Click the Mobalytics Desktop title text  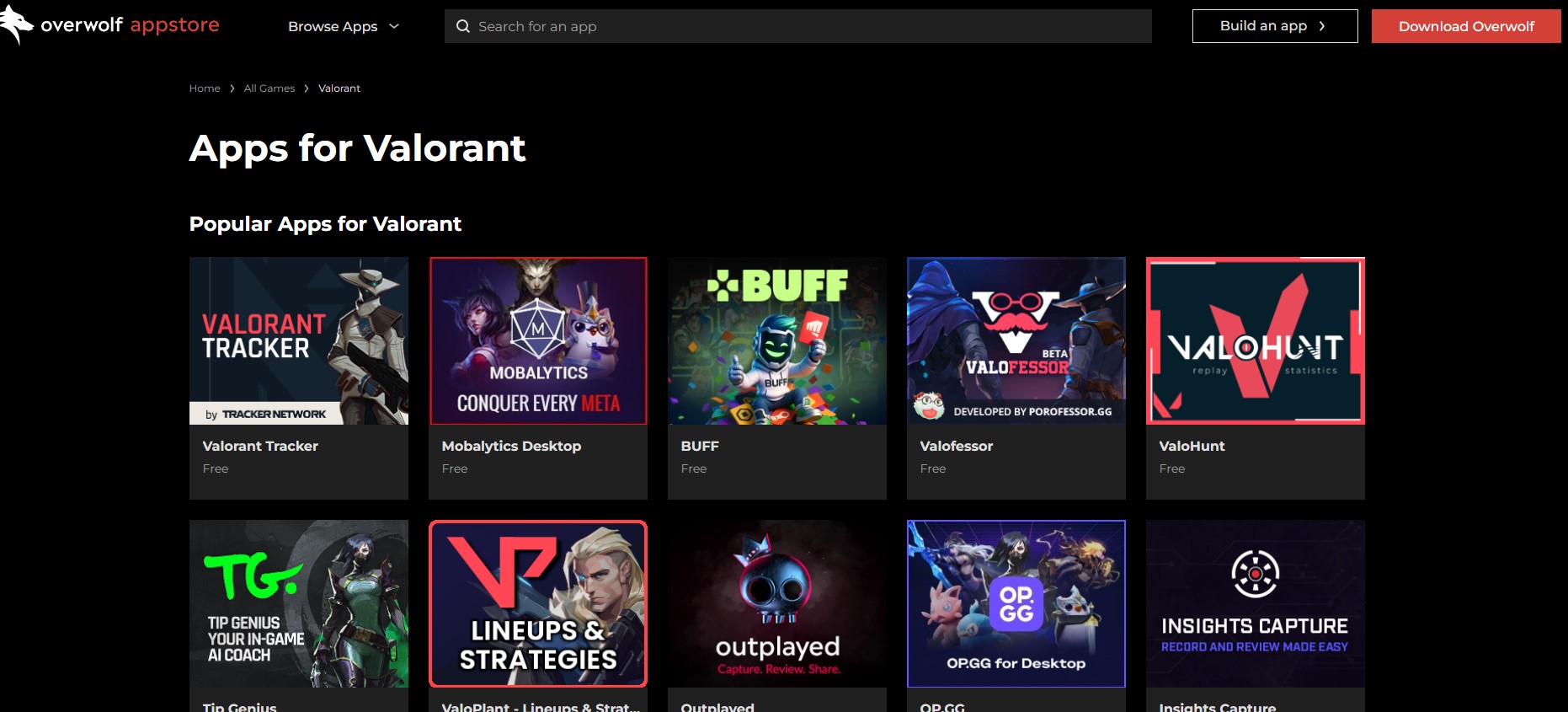click(x=511, y=446)
